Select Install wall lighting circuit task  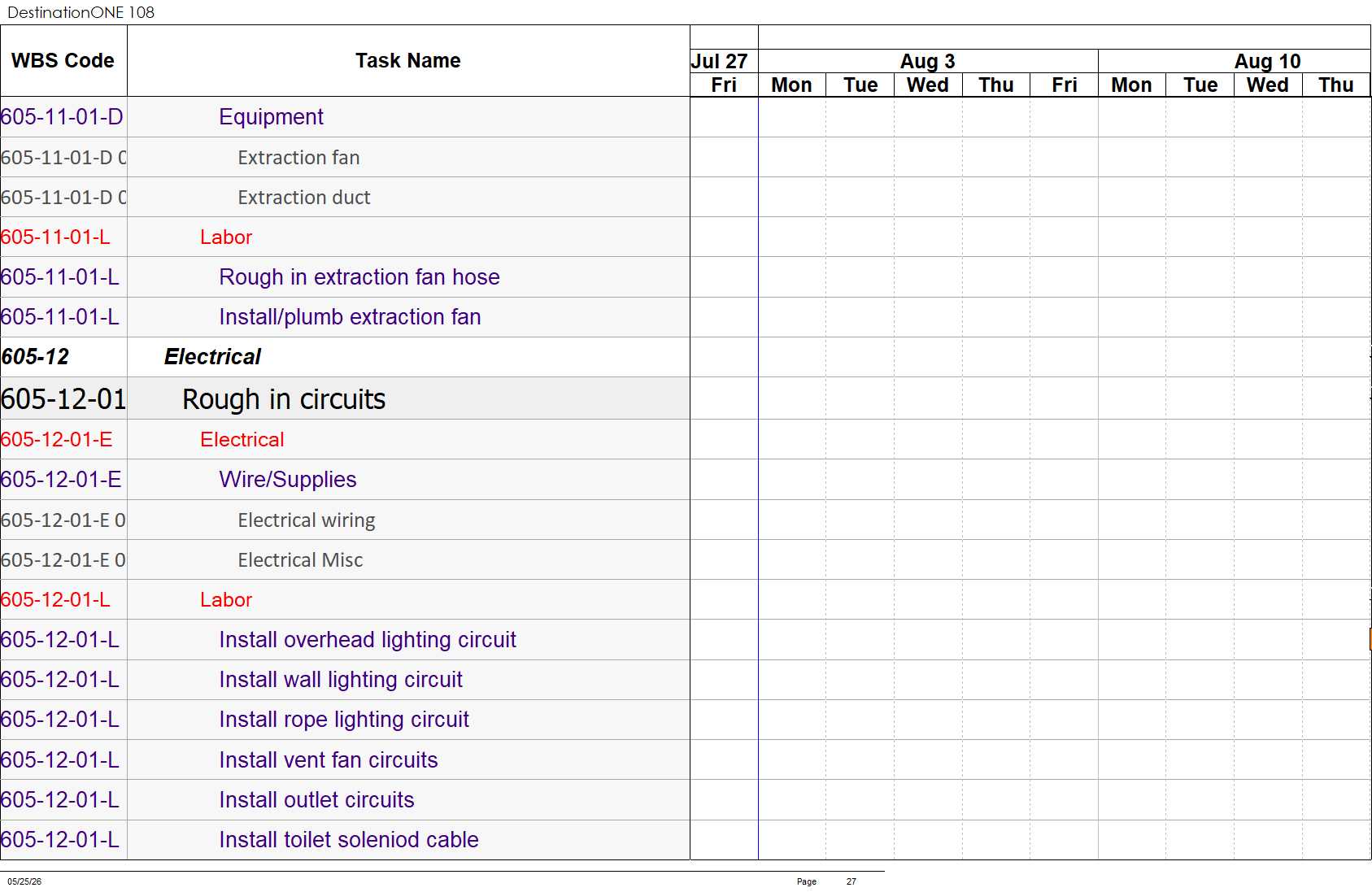(x=341, y=680)
